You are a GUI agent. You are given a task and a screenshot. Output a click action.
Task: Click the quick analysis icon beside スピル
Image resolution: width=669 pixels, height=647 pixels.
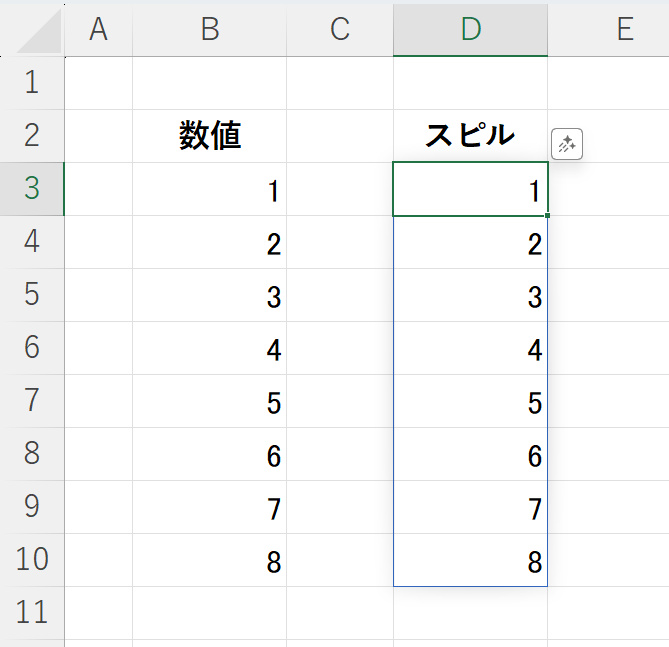[567, 144]
